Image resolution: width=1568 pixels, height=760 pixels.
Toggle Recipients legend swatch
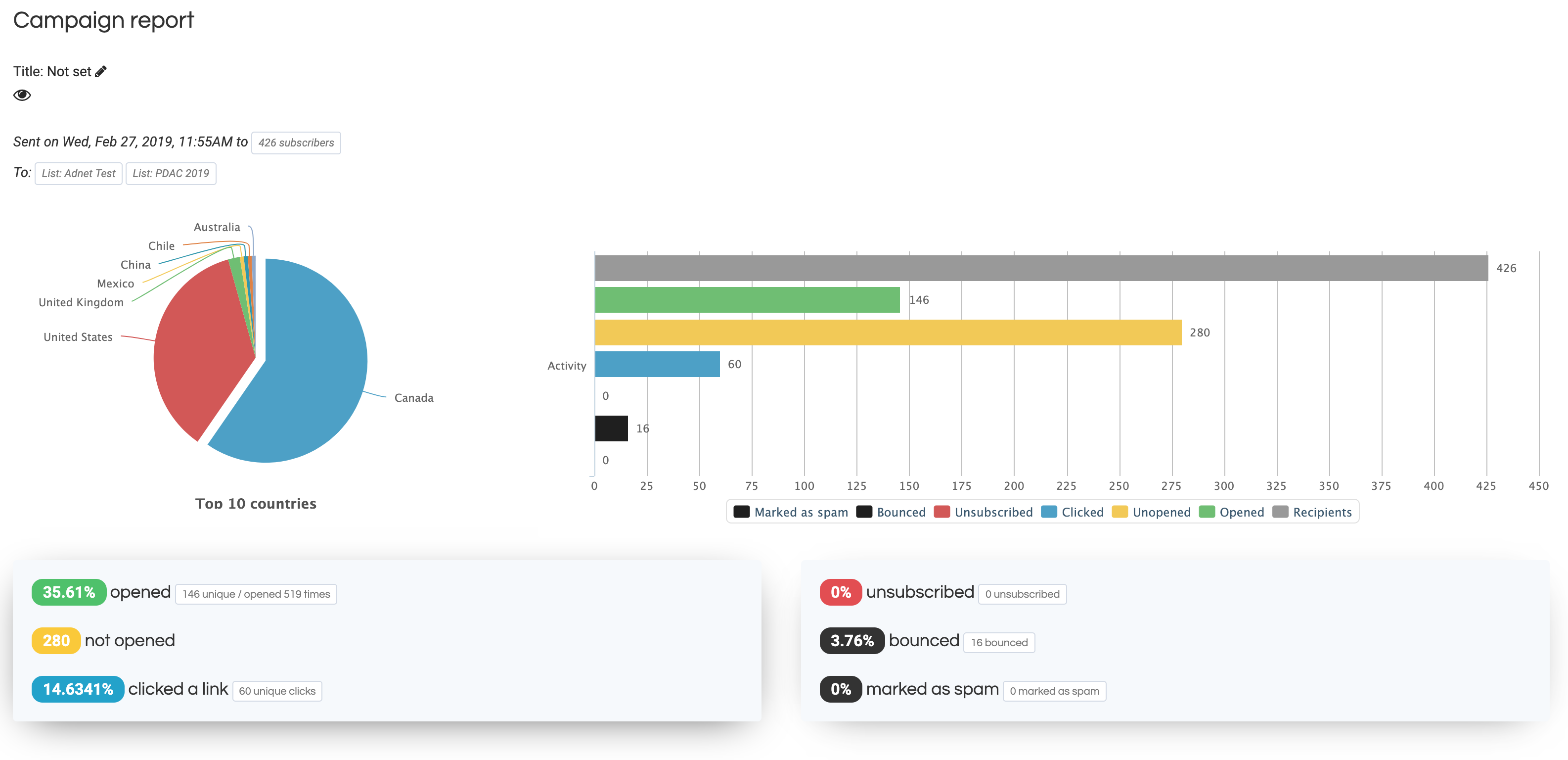pyautogui.click(x=1280, y=512)
